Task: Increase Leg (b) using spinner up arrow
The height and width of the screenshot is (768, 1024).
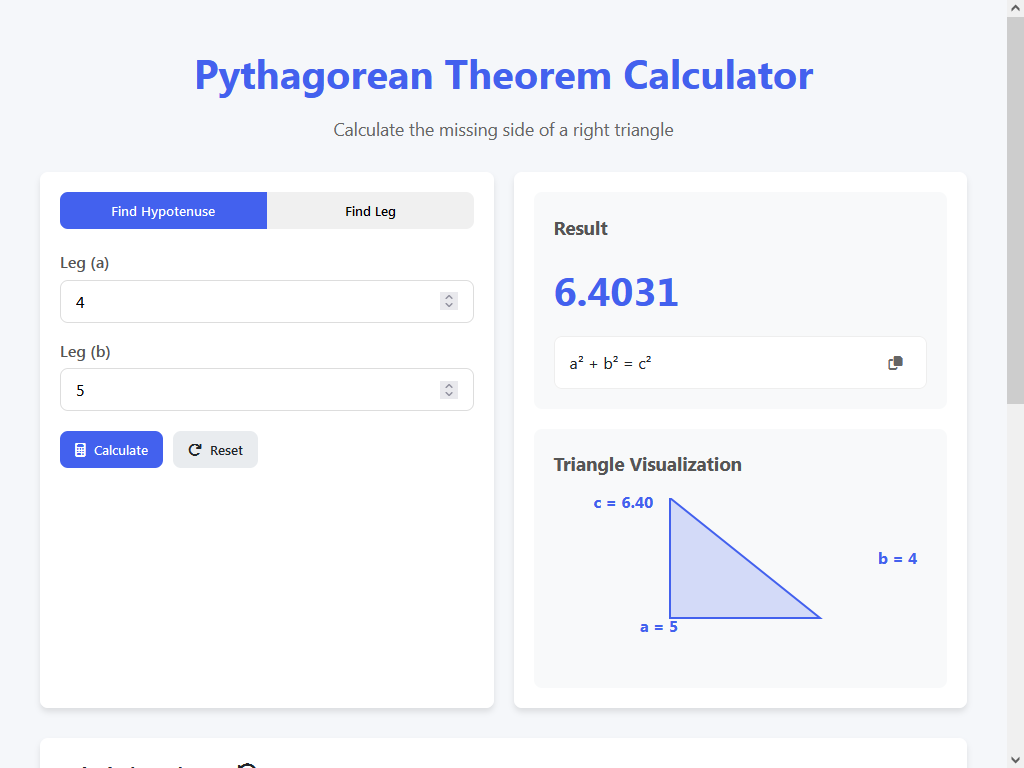Action: [449, 385]
